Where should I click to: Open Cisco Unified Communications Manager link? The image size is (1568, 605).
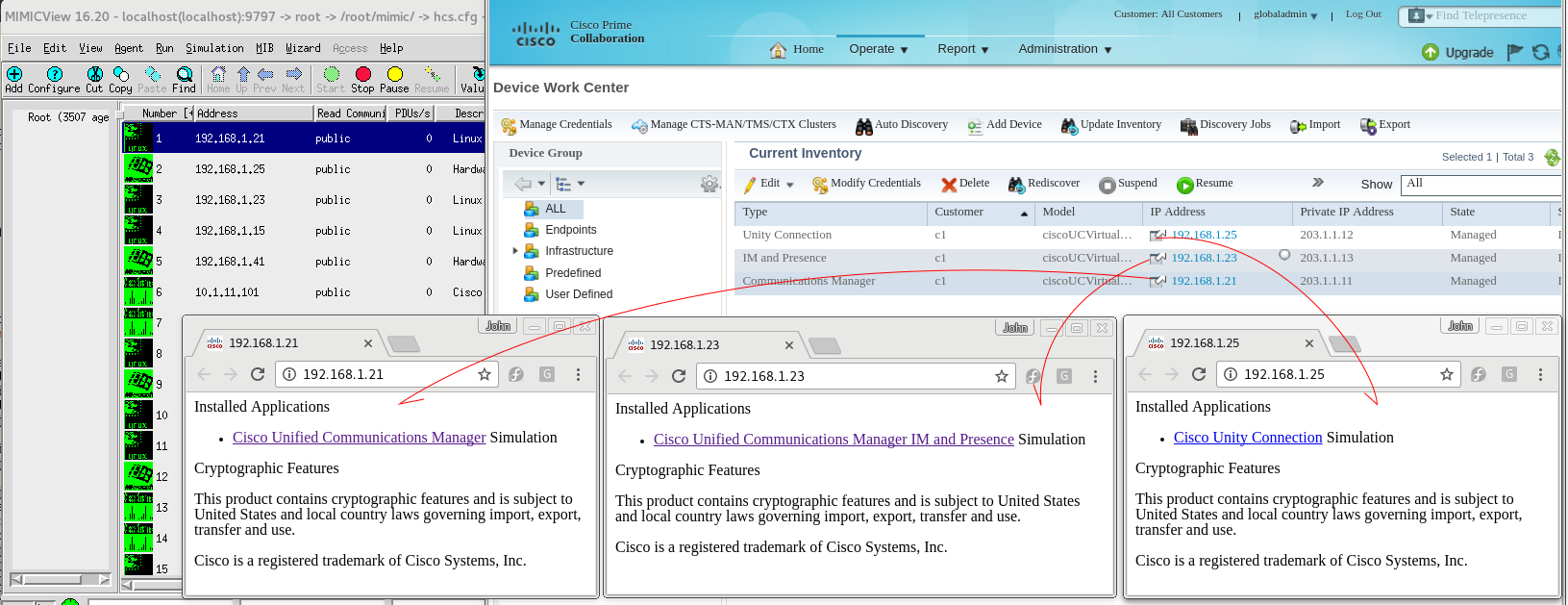pyautogui.click(x=359, y=438)
